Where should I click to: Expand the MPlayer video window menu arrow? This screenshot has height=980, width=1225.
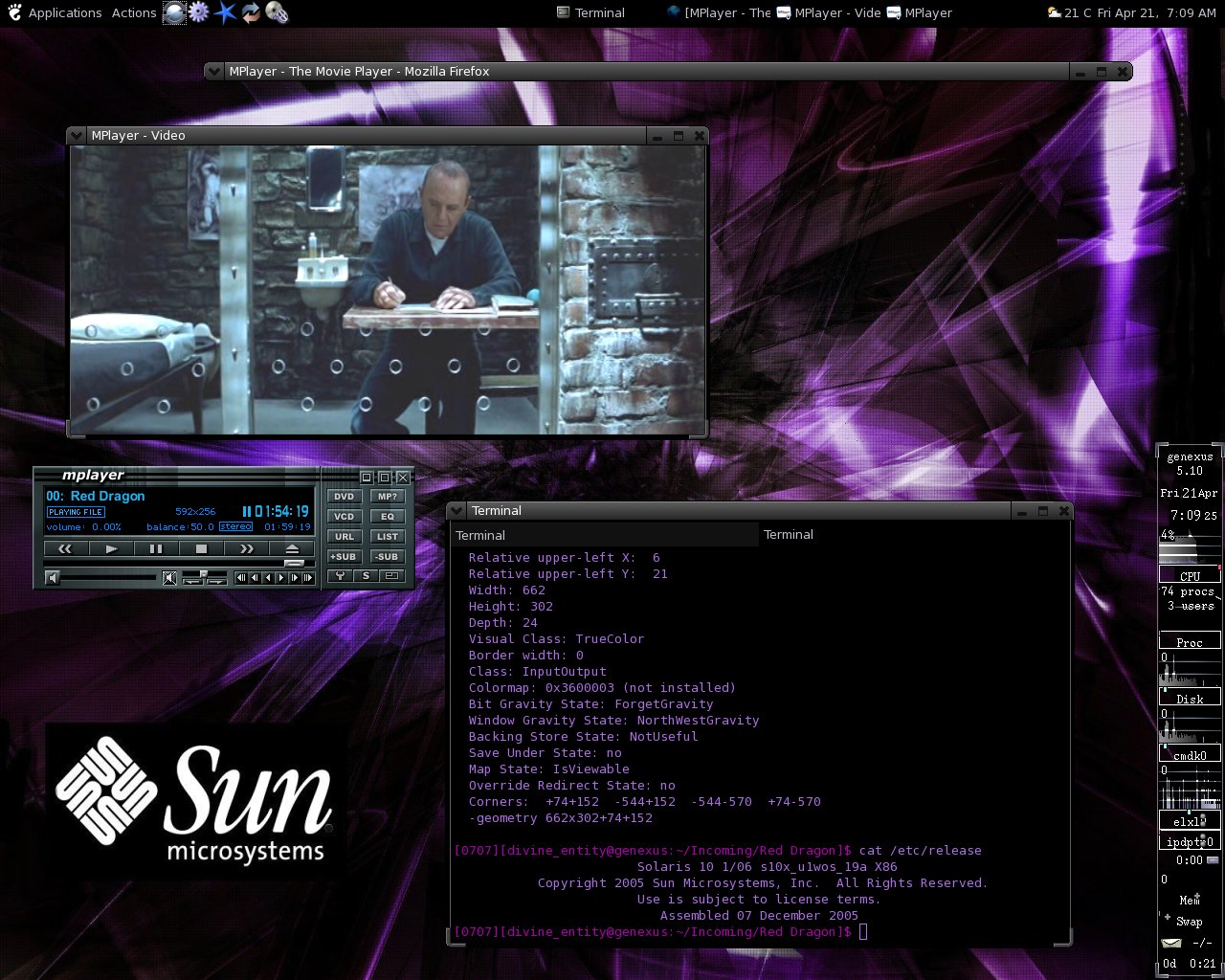click(77, 135)
